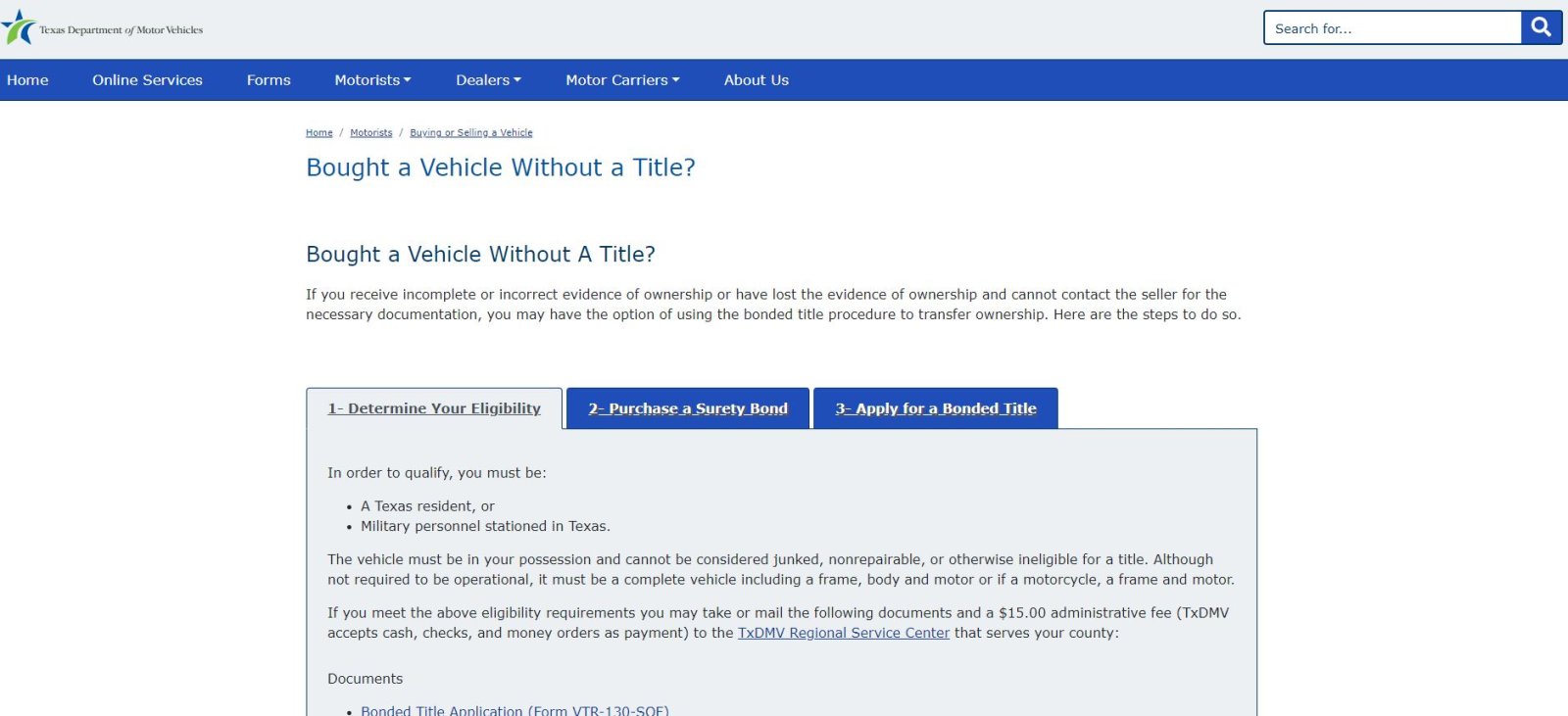Open the TxDMV Regional Service Center link

843,633
